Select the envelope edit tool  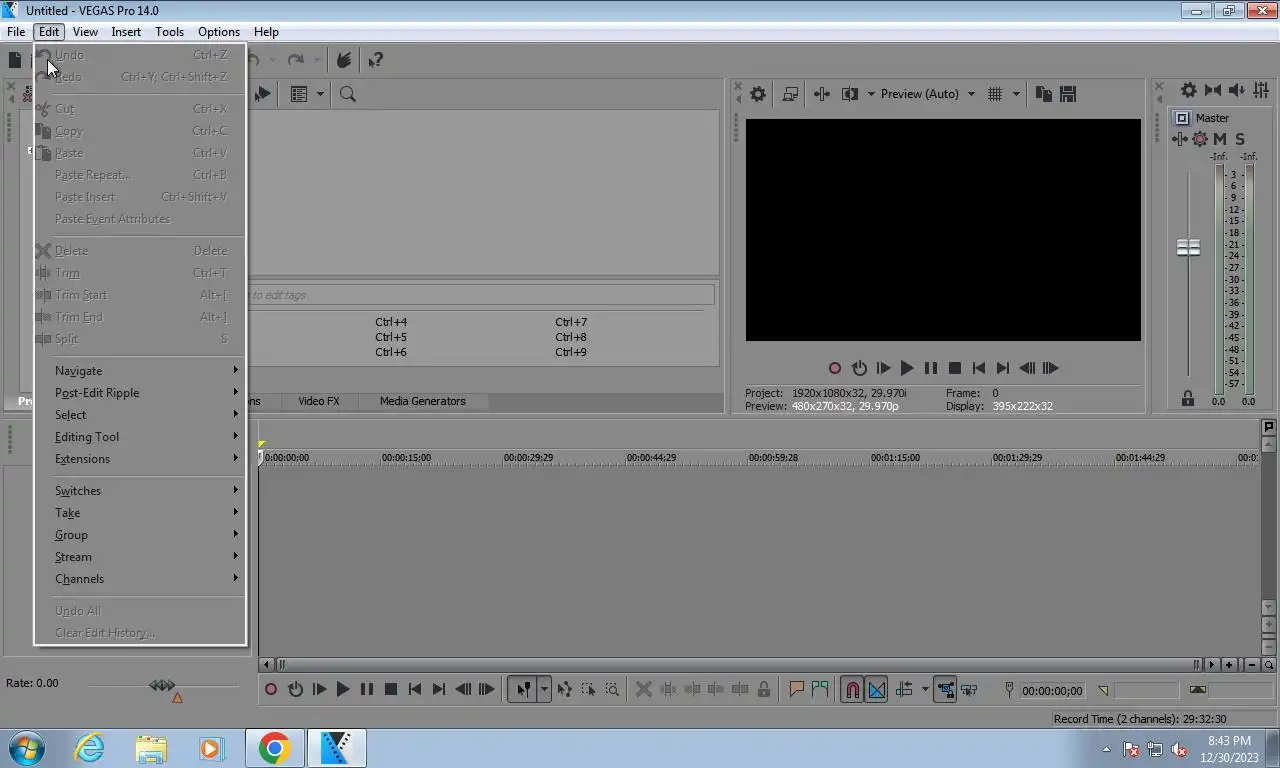[x=564, y=689]
